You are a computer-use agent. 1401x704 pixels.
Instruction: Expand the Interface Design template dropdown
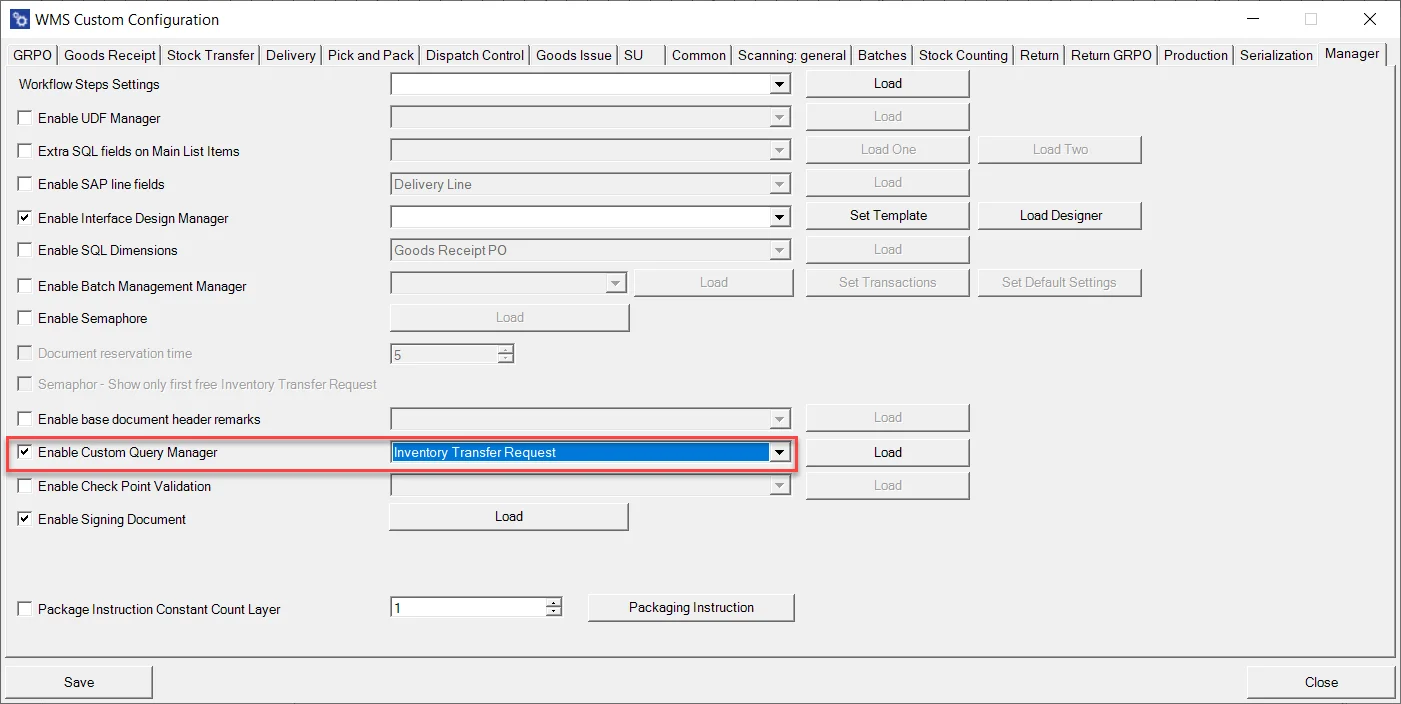coord(779,217)
